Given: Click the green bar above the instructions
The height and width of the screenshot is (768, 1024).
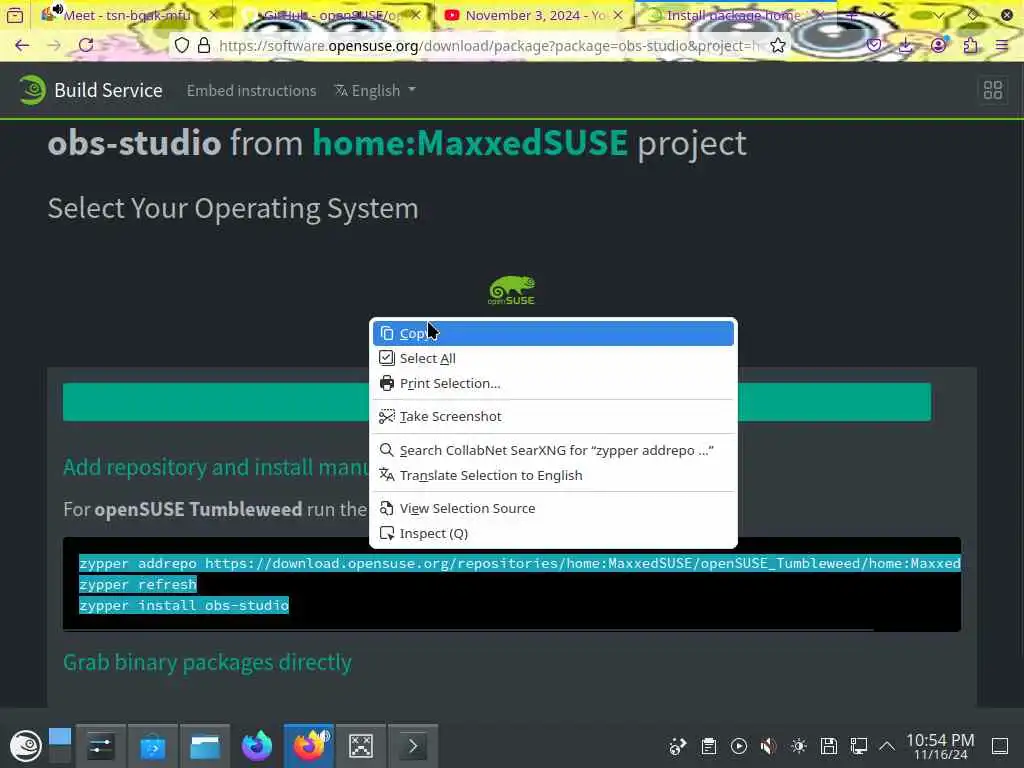Looking at the screenshot, I should [497, 402].
